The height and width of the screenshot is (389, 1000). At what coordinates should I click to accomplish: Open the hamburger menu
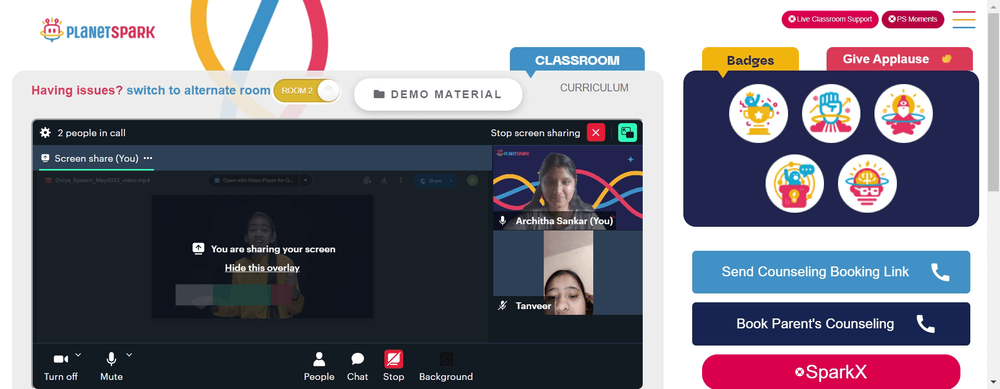pyautogui.click(x=964, y=20)
